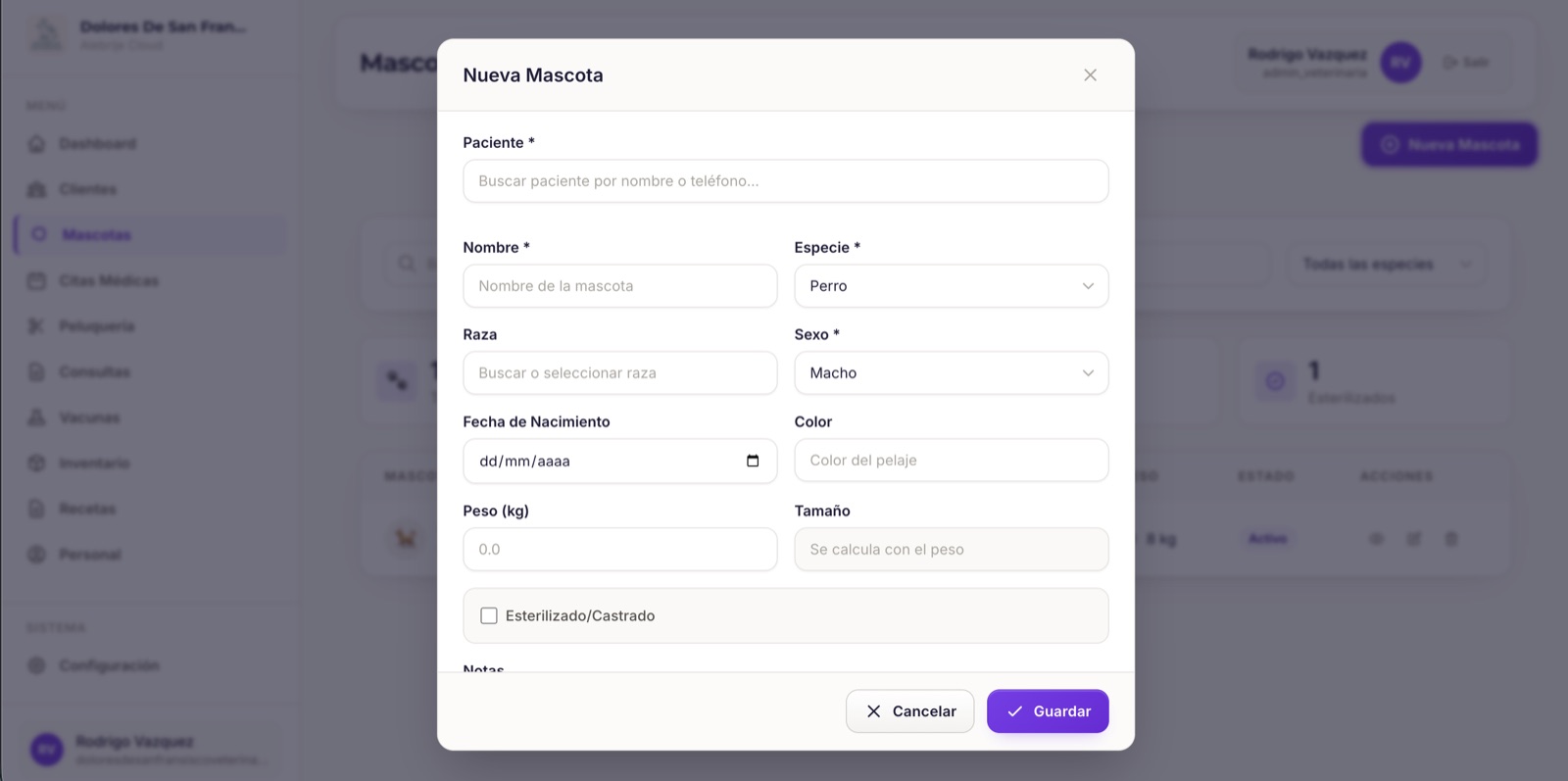Click the Vacunas sidebar icon
Viewport: 1568px width, 781px height.
(x=37, y=417)
